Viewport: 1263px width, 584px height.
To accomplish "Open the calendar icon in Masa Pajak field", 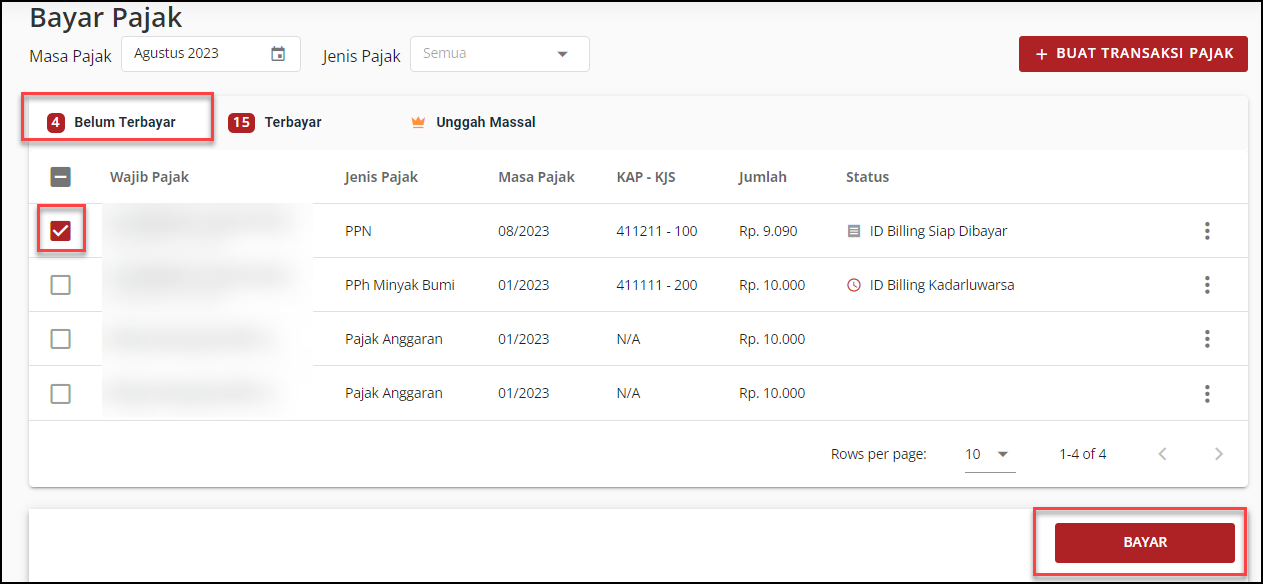I will (278, 54).
